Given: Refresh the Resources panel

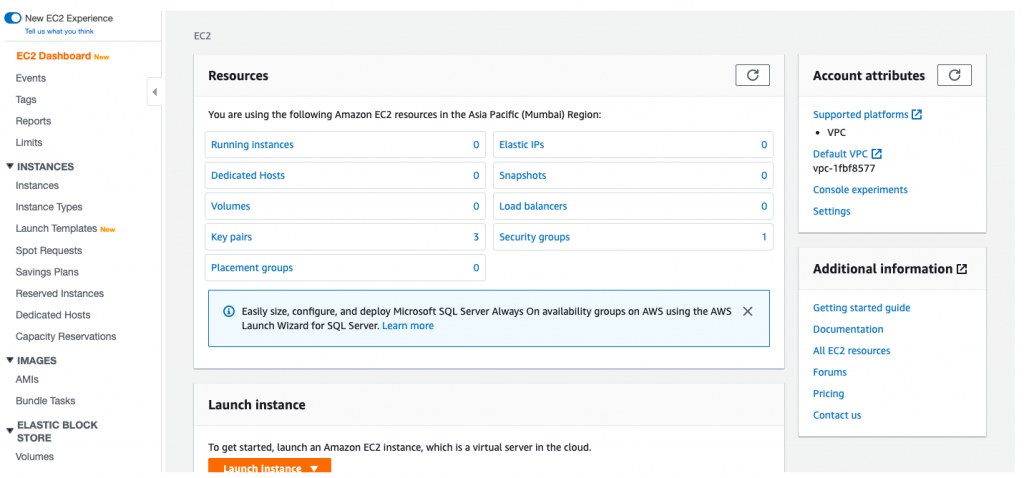Looking at the screenshot, I should 752,75.
